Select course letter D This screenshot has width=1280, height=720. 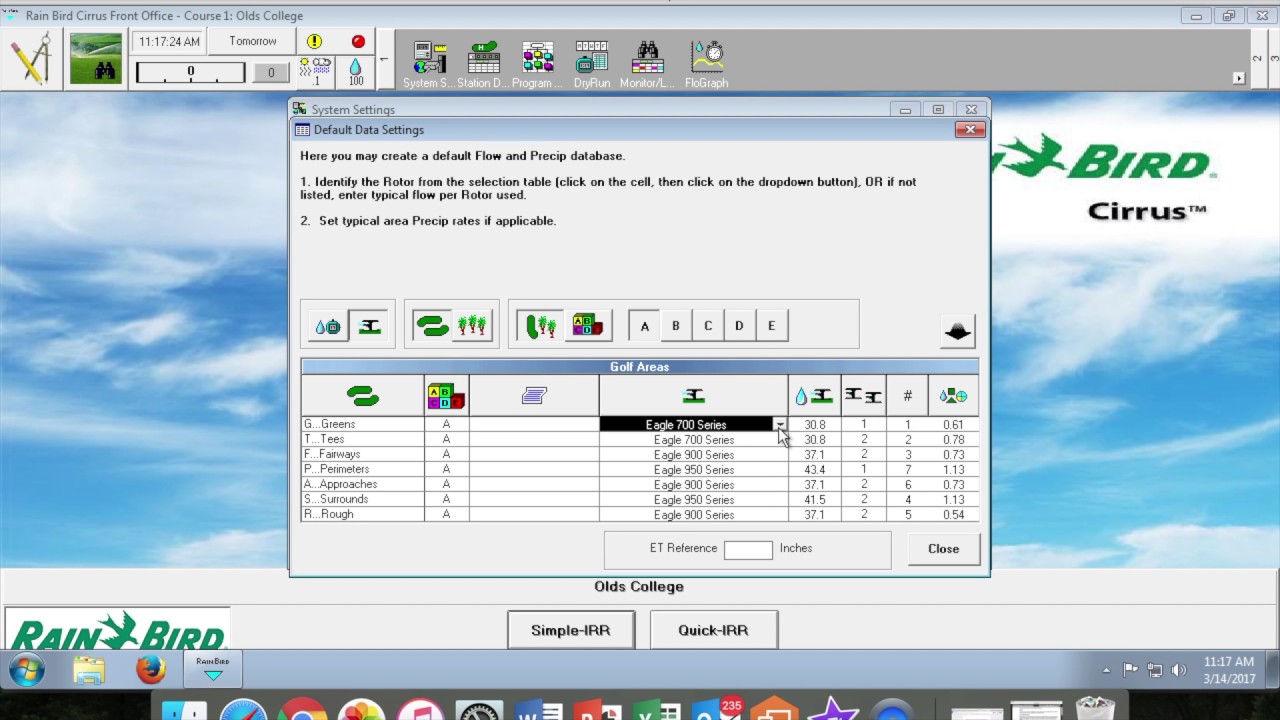pyautogui.click(x=739, y=326)
